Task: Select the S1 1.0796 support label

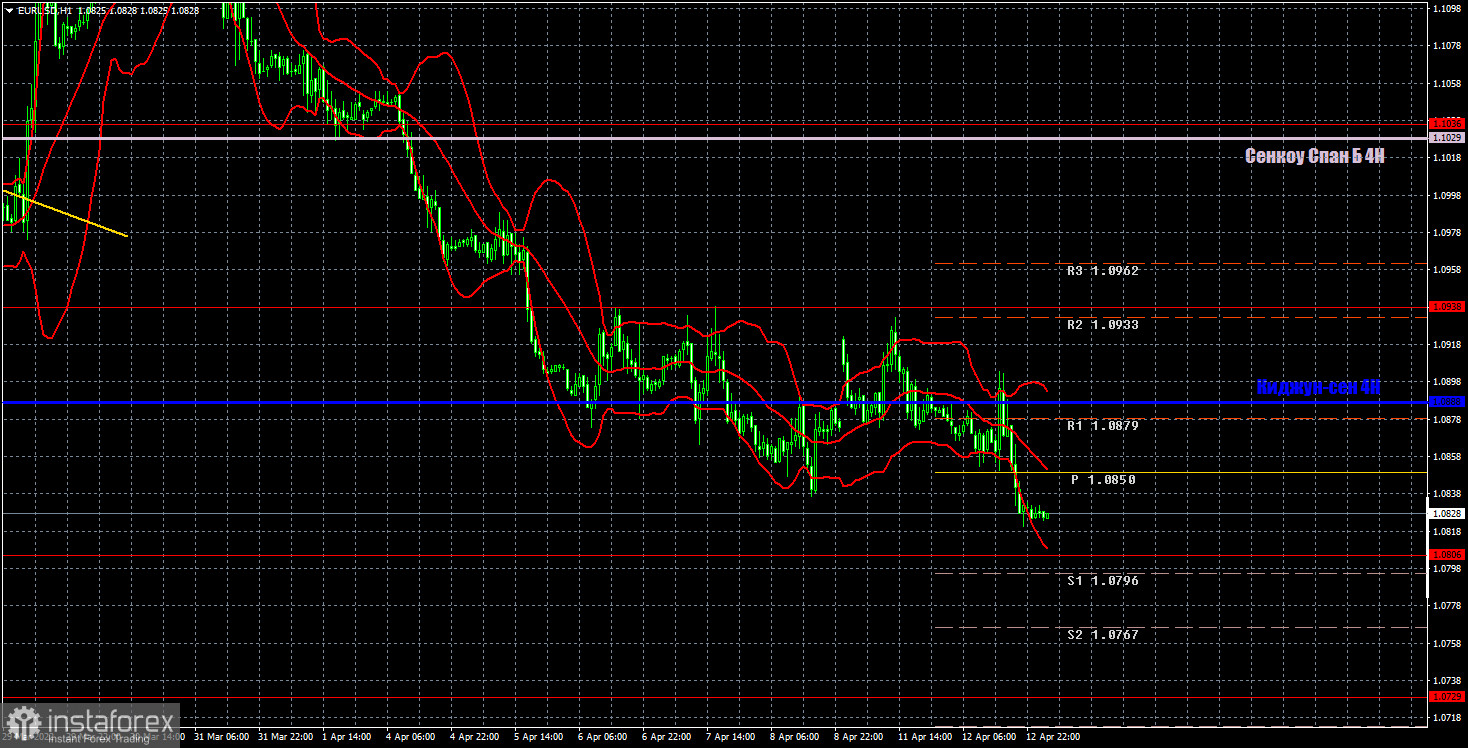Action: tap(1103, 581)
